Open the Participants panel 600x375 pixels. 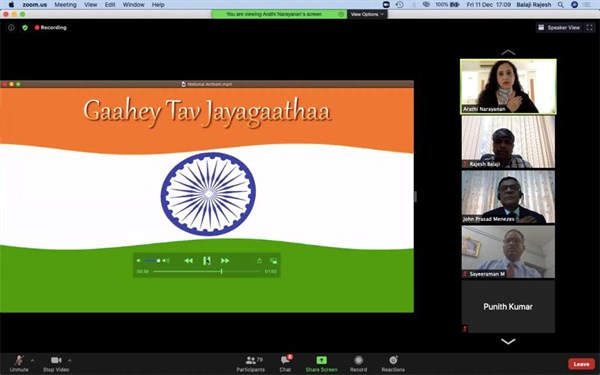click(250, 364)
